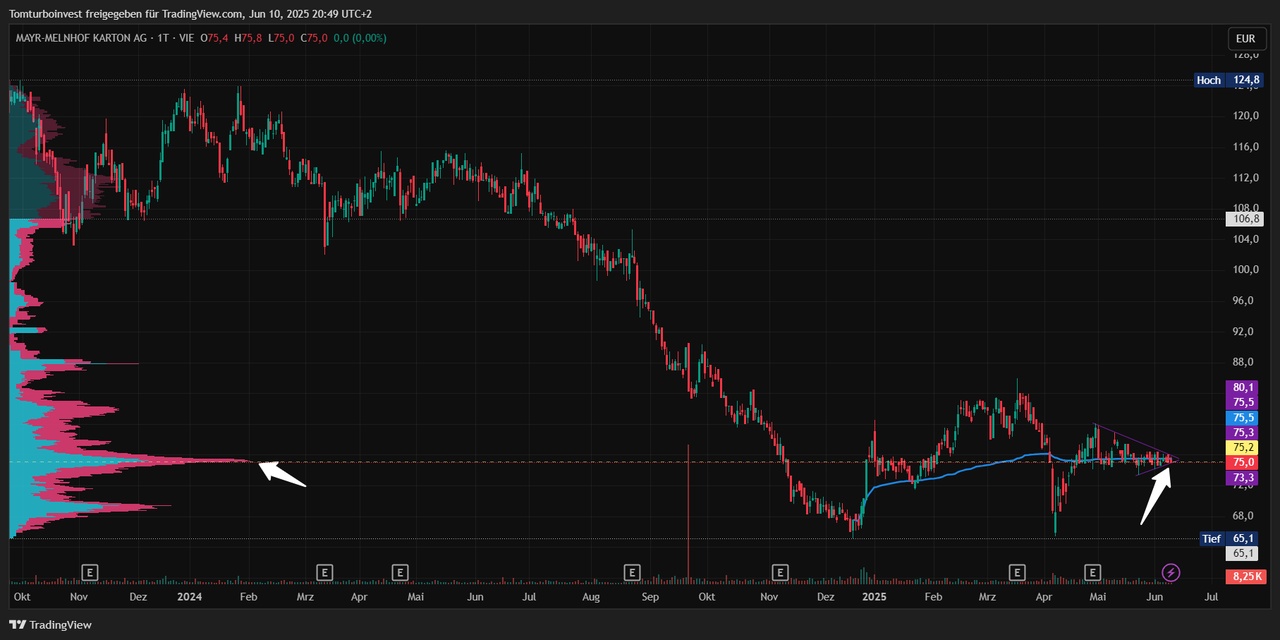This screenshot has height=640, width=1280.
Task: Click the E earnings marker just after Nov 2024
Action: 780,572
